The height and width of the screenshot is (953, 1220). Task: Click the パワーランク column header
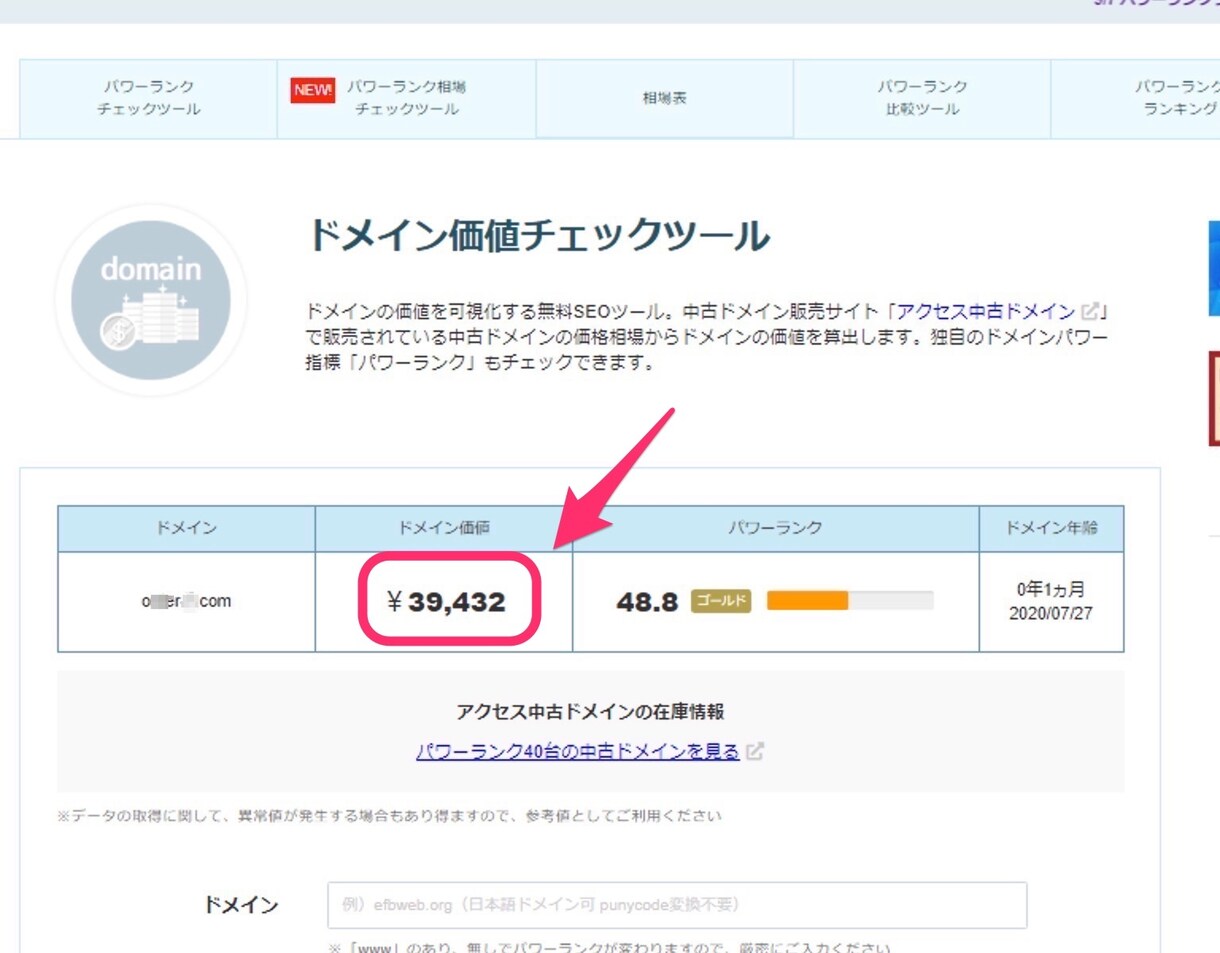tap(776, 528)
